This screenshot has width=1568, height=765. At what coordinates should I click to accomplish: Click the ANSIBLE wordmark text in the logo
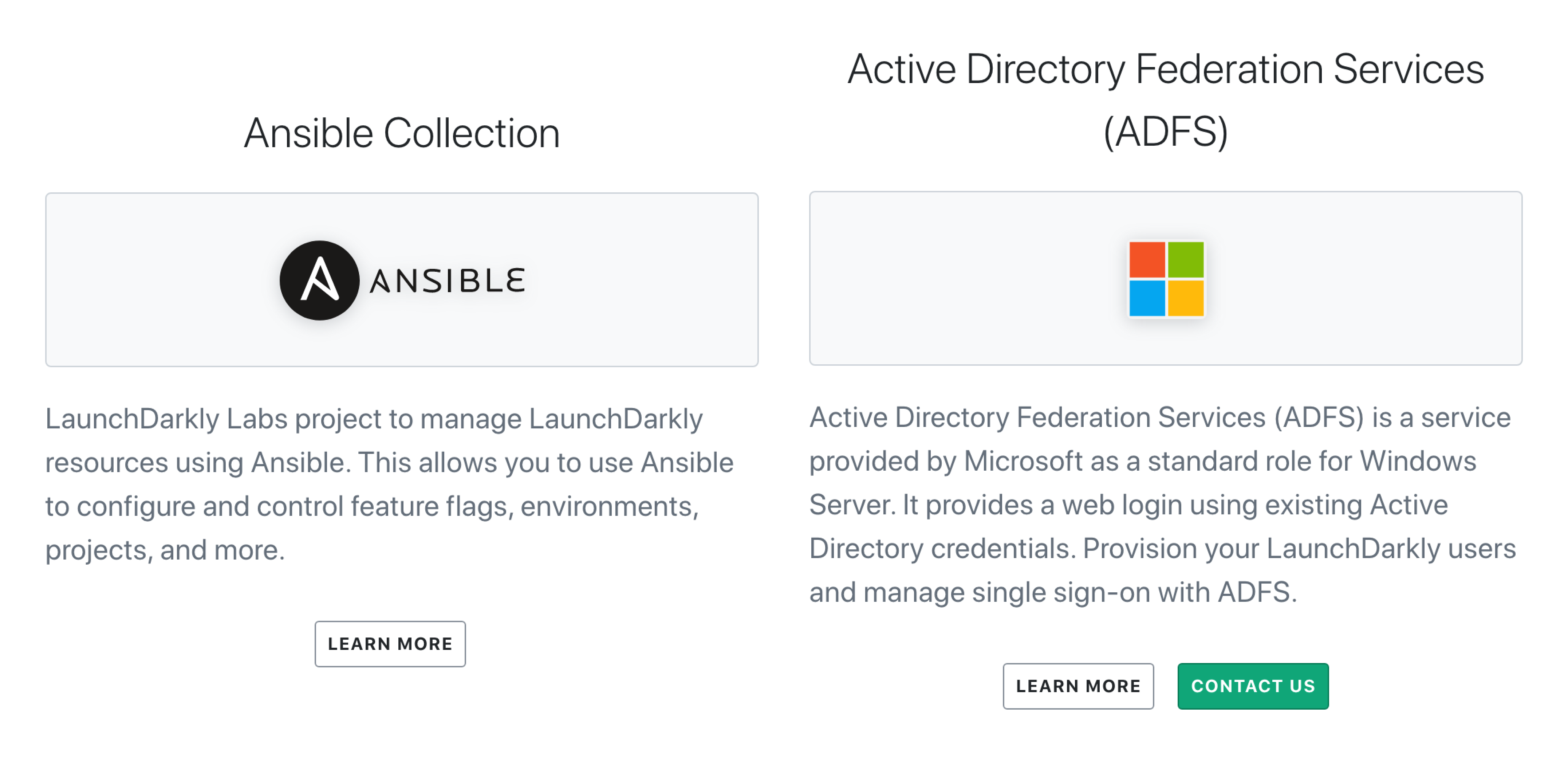(x=448, y=281)
